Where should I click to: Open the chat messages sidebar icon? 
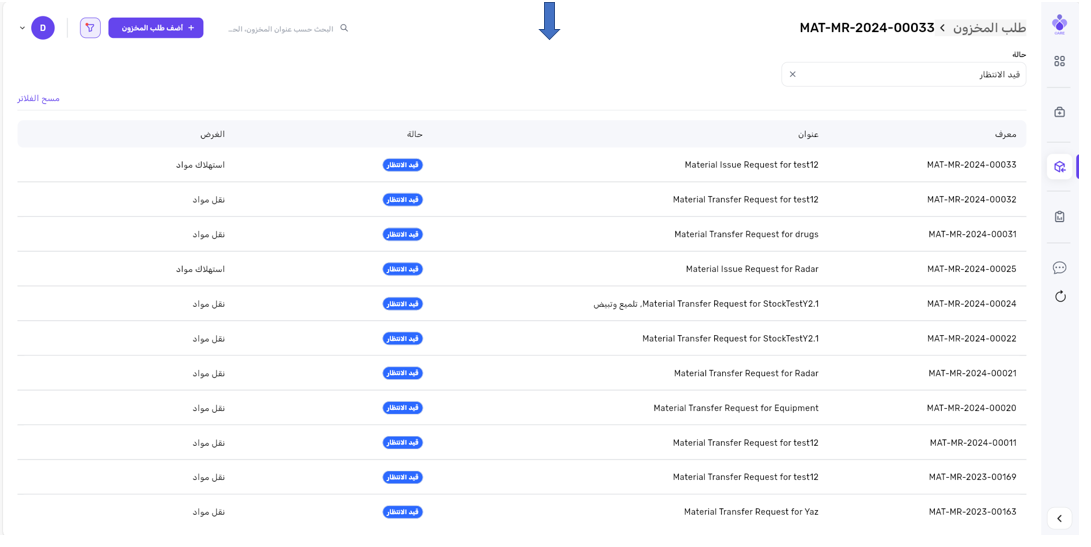point(1059,268)
